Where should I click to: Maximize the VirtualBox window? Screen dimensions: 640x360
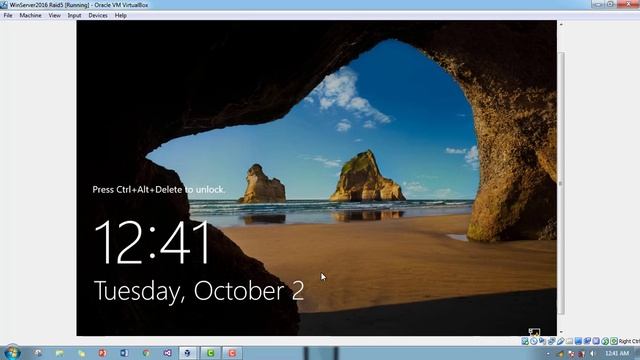point(610,4)
